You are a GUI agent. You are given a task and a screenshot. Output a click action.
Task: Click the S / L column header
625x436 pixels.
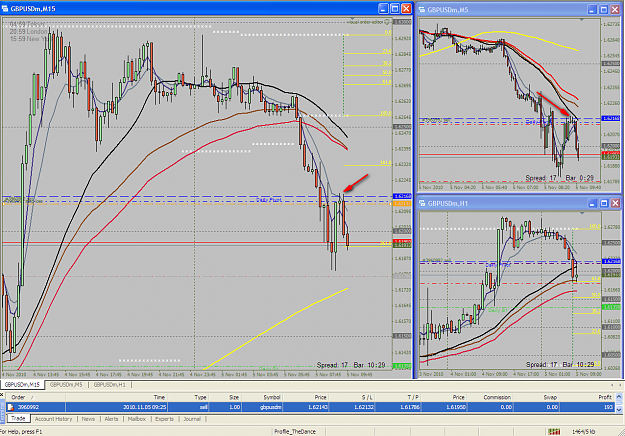click(x=352, y=397)
